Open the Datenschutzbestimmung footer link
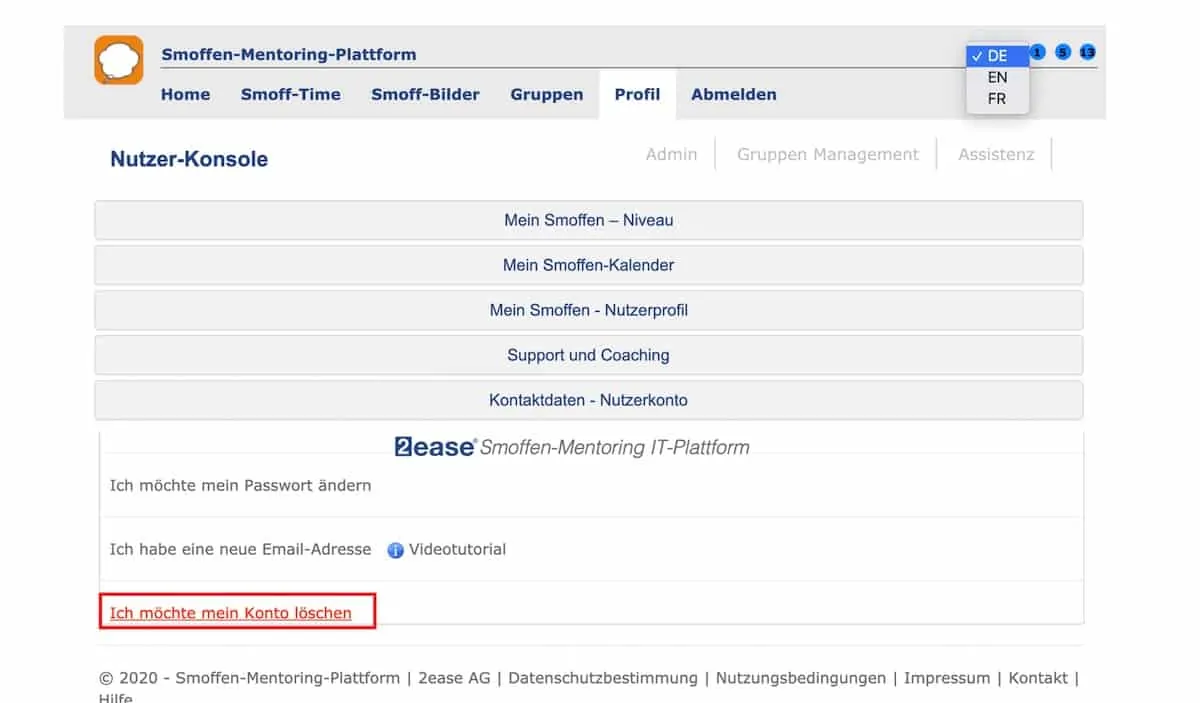This screenshot has height=703, width=1200. click(x=603, y=678)
